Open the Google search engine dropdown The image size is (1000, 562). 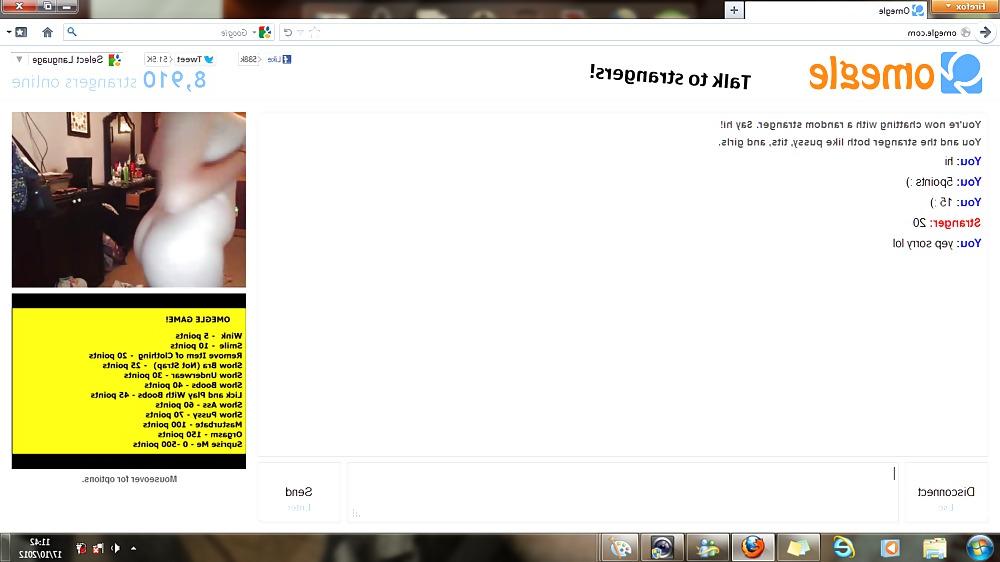pyautogui.click(x=262, y=33)
